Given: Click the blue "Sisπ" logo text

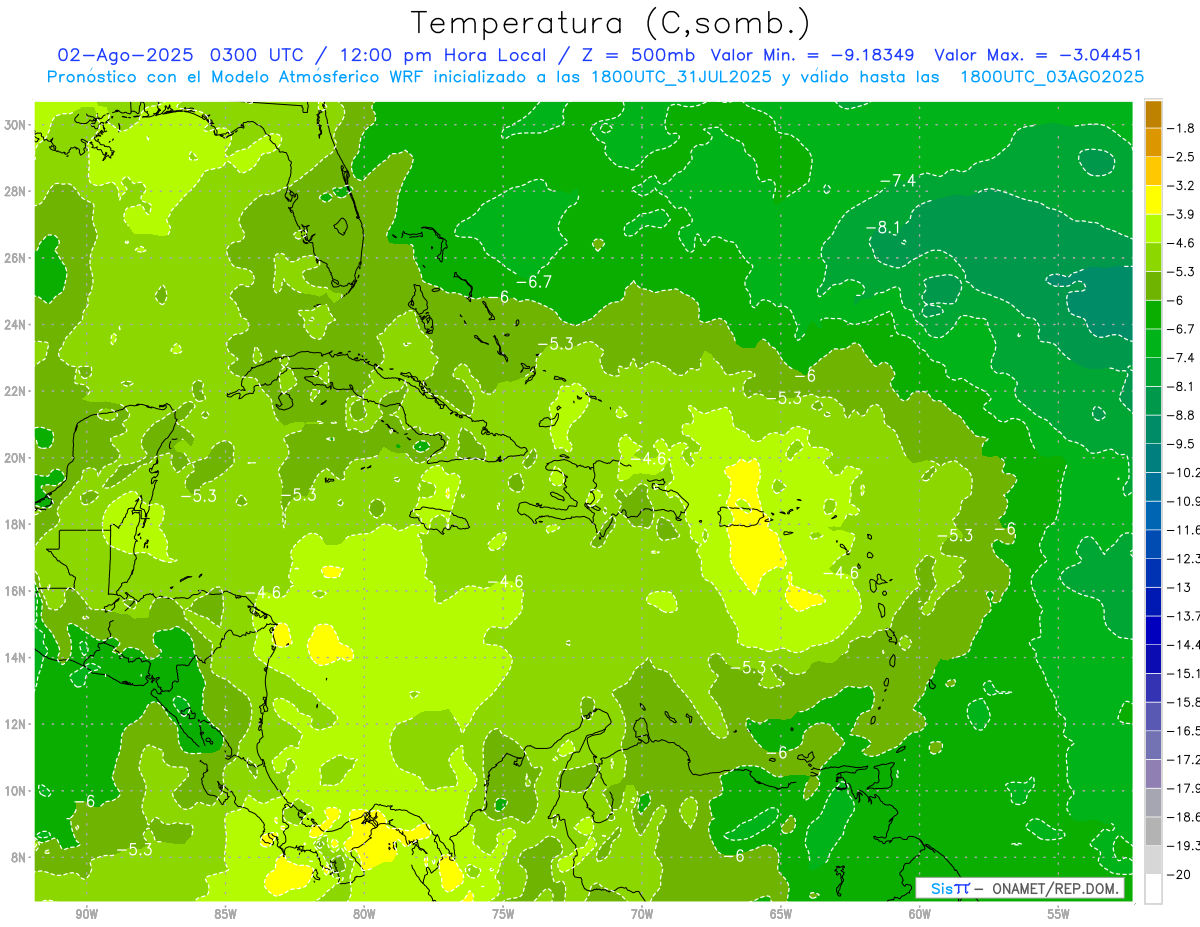Looking at the screenshot, I should [x=950, y=888].
